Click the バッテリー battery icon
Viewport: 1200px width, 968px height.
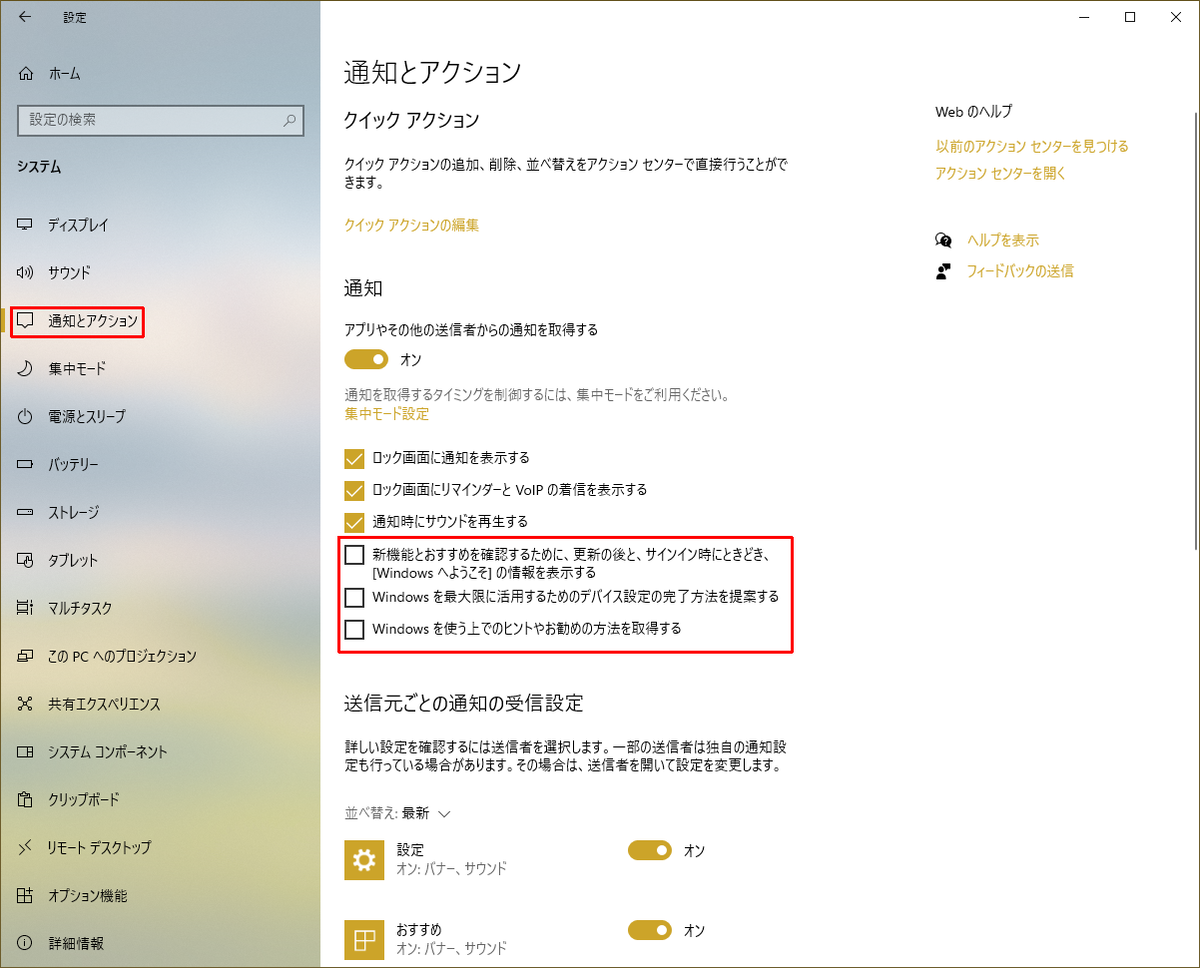click(26, 464)
